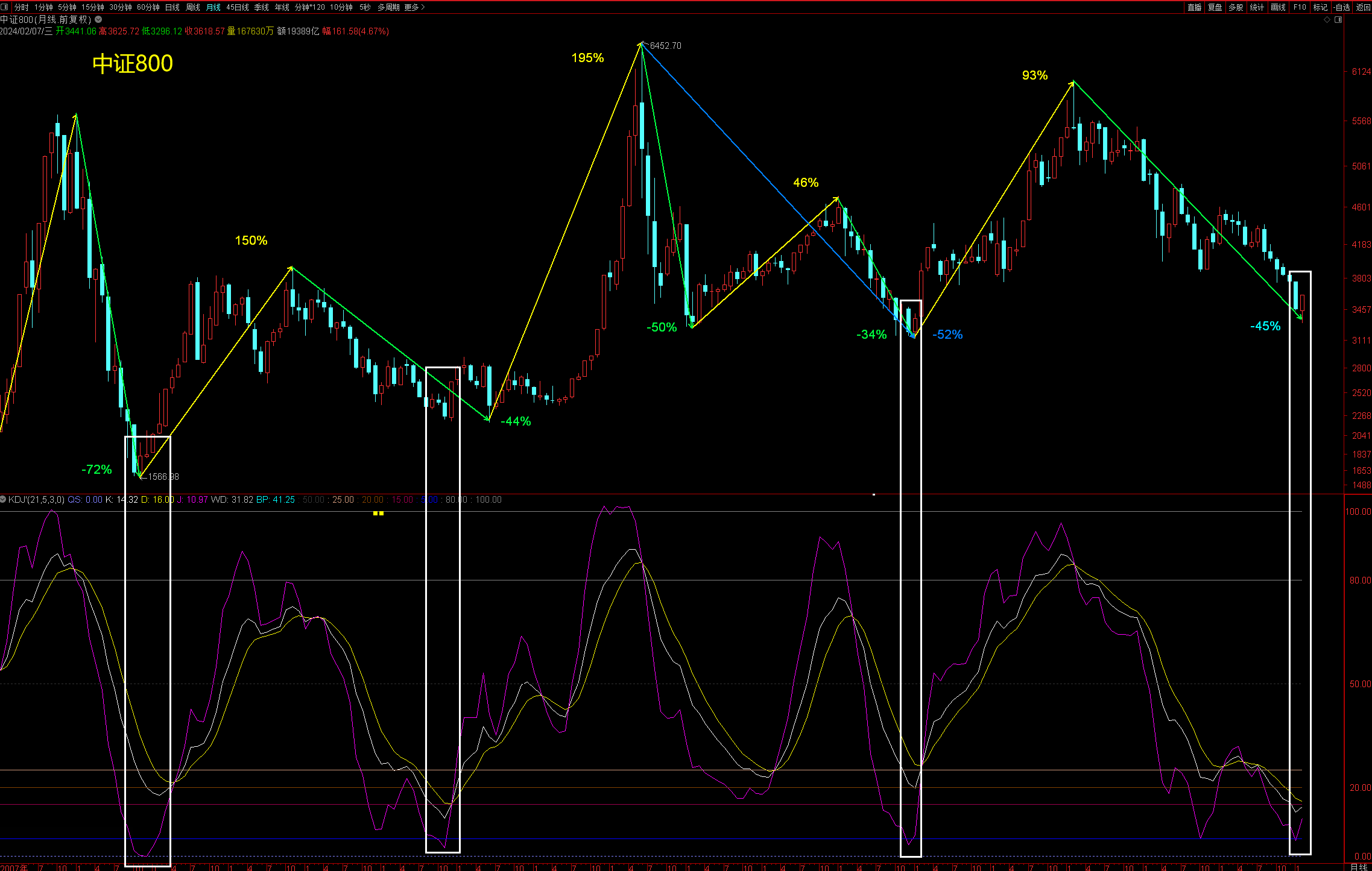Image resolution: width=1372 pixels, height=871 pixels.
Task: Toggle the right side panel icon
Action: 1338,20
